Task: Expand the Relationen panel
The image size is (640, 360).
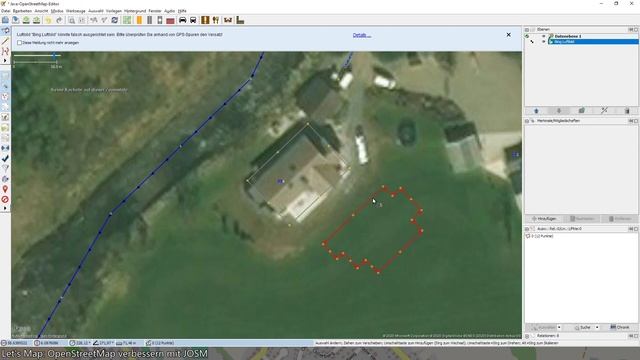Action: [527, 336]
